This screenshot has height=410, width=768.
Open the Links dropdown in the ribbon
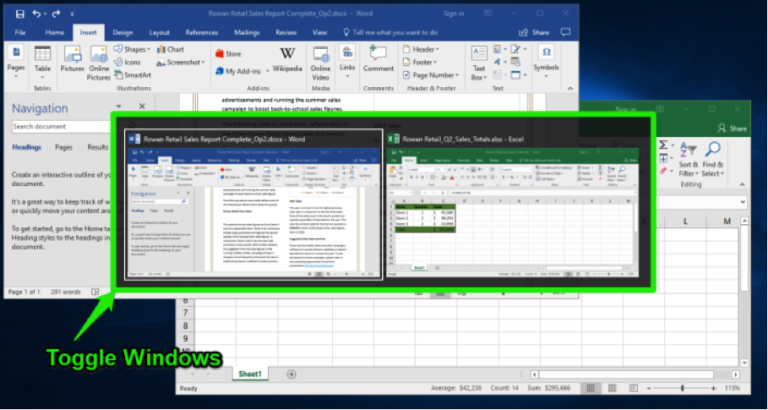tap(347, 62)
